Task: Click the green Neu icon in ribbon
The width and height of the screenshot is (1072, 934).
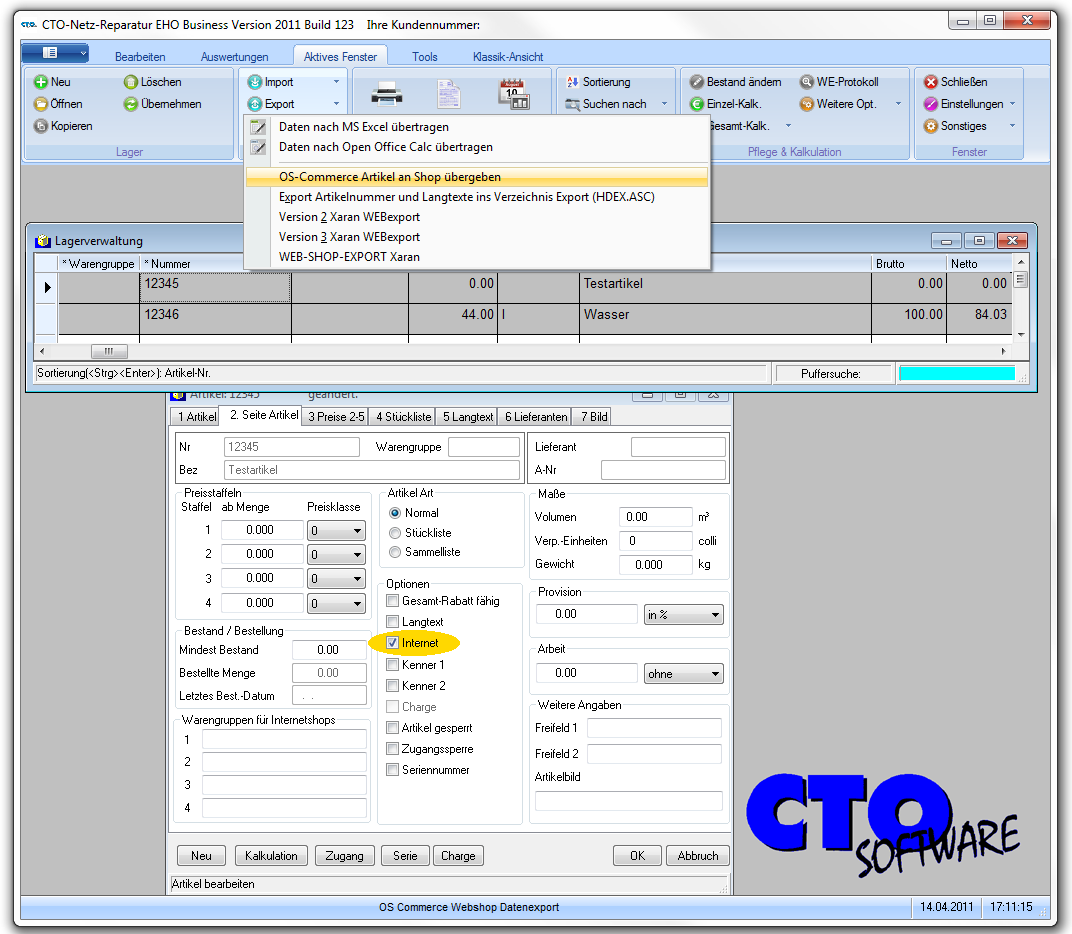Action: click(41, 82)
